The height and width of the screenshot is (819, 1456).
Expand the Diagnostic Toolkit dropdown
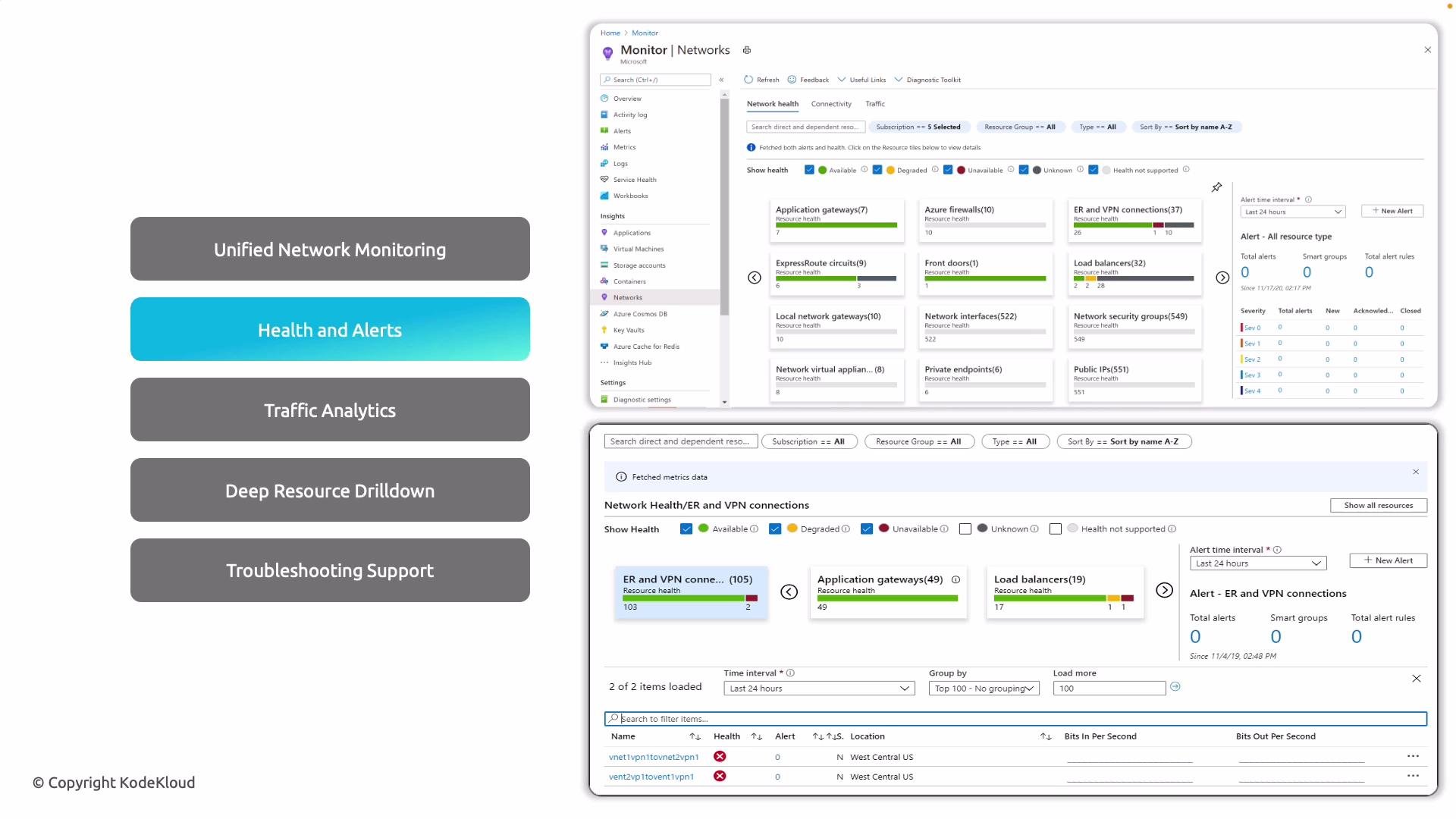click(x=927, y=80)
